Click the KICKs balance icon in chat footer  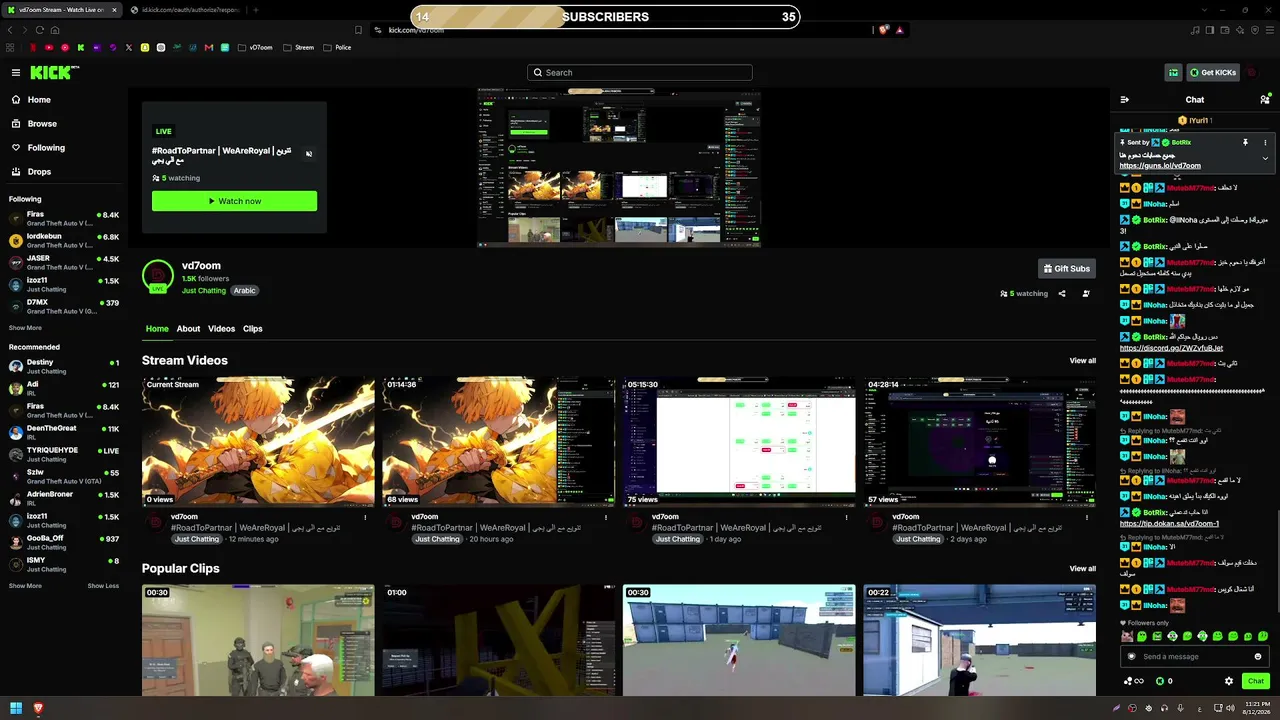[1161, 681]
